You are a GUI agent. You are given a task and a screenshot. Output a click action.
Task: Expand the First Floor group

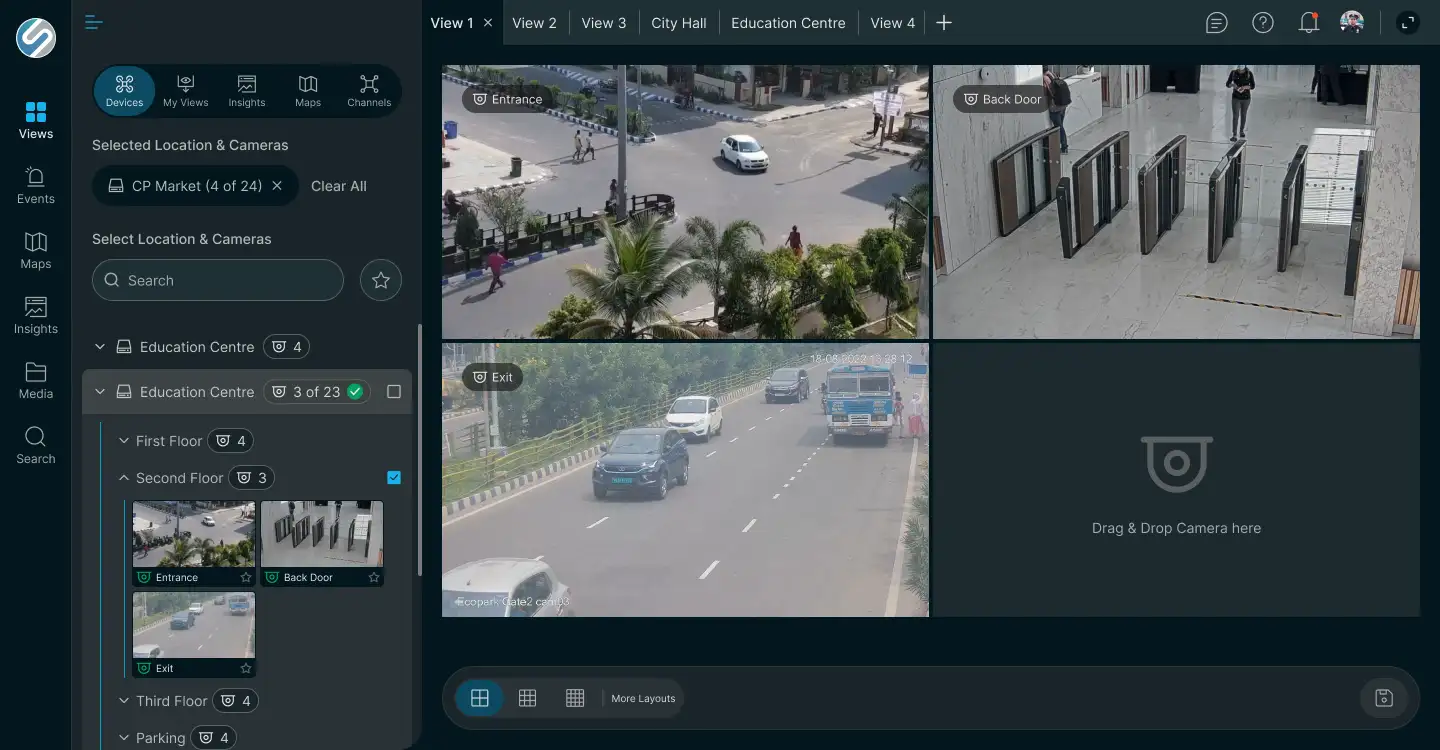tap(124, 441)
